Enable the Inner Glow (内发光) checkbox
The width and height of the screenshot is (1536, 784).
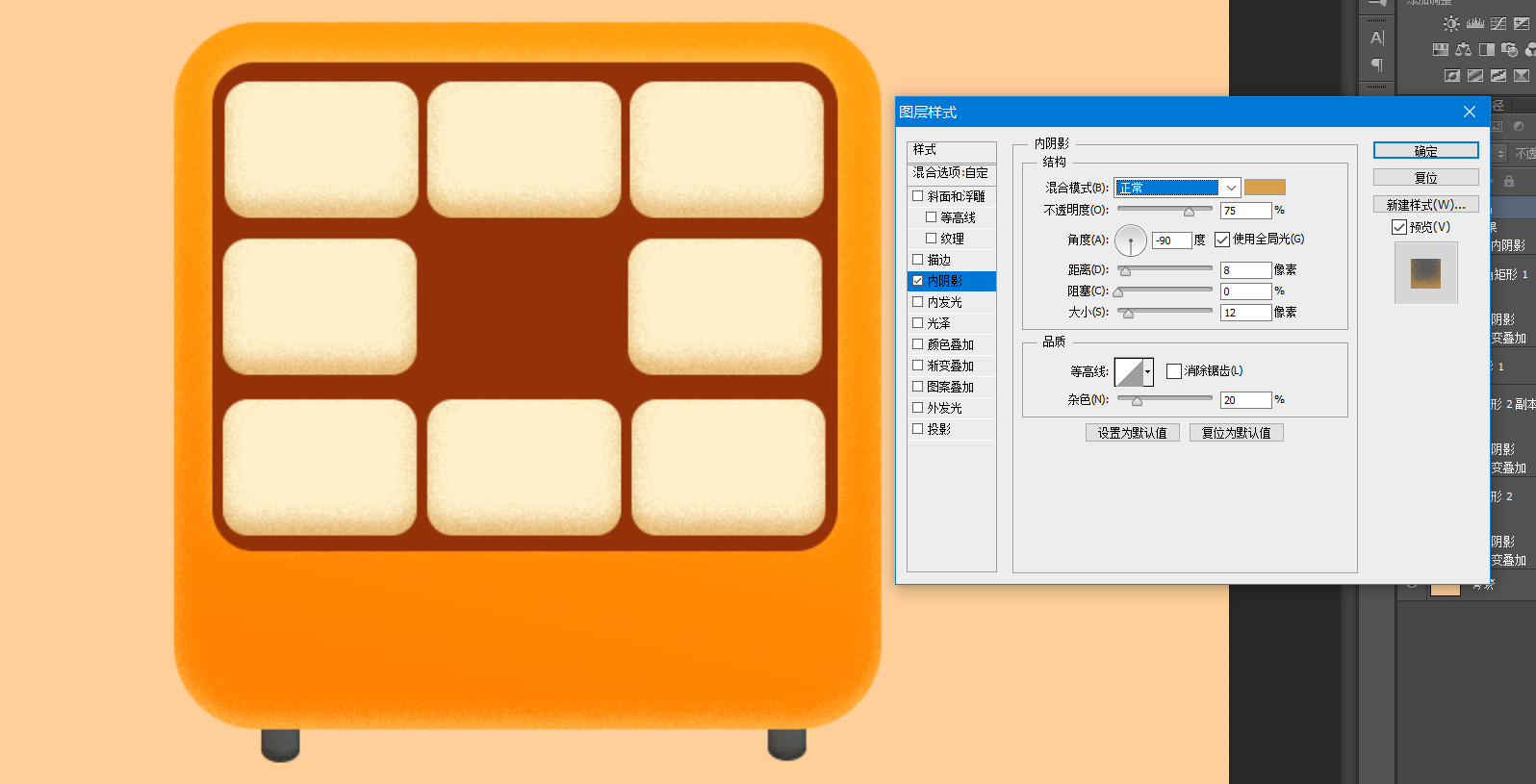(x=918, y=302)
